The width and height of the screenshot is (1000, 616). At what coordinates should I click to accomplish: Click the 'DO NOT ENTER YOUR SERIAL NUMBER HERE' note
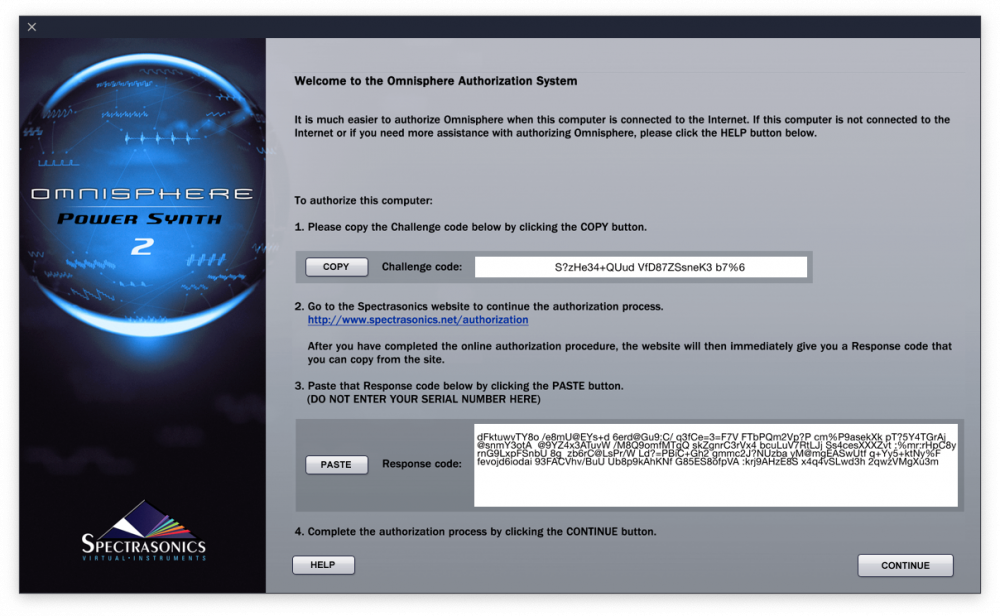[423, 399]
